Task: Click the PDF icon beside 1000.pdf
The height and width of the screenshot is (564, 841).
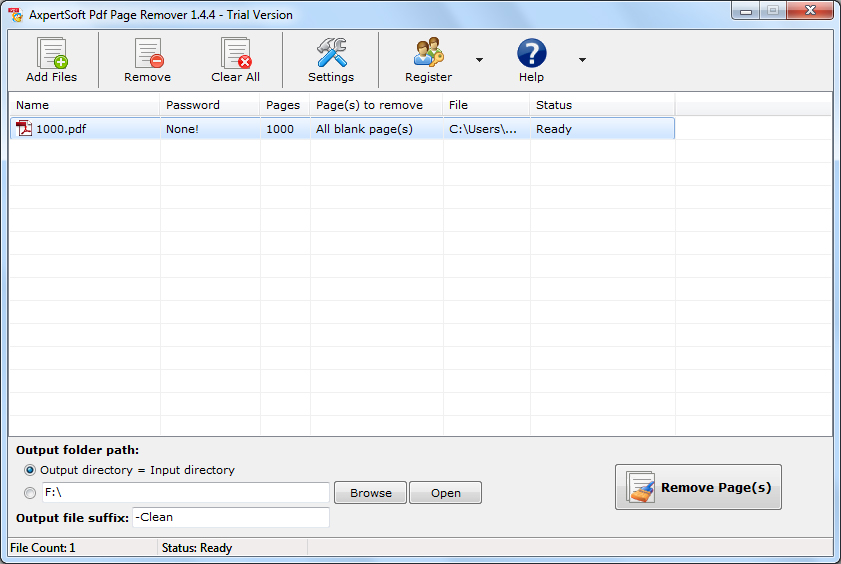Action: (x=24, y=129)
